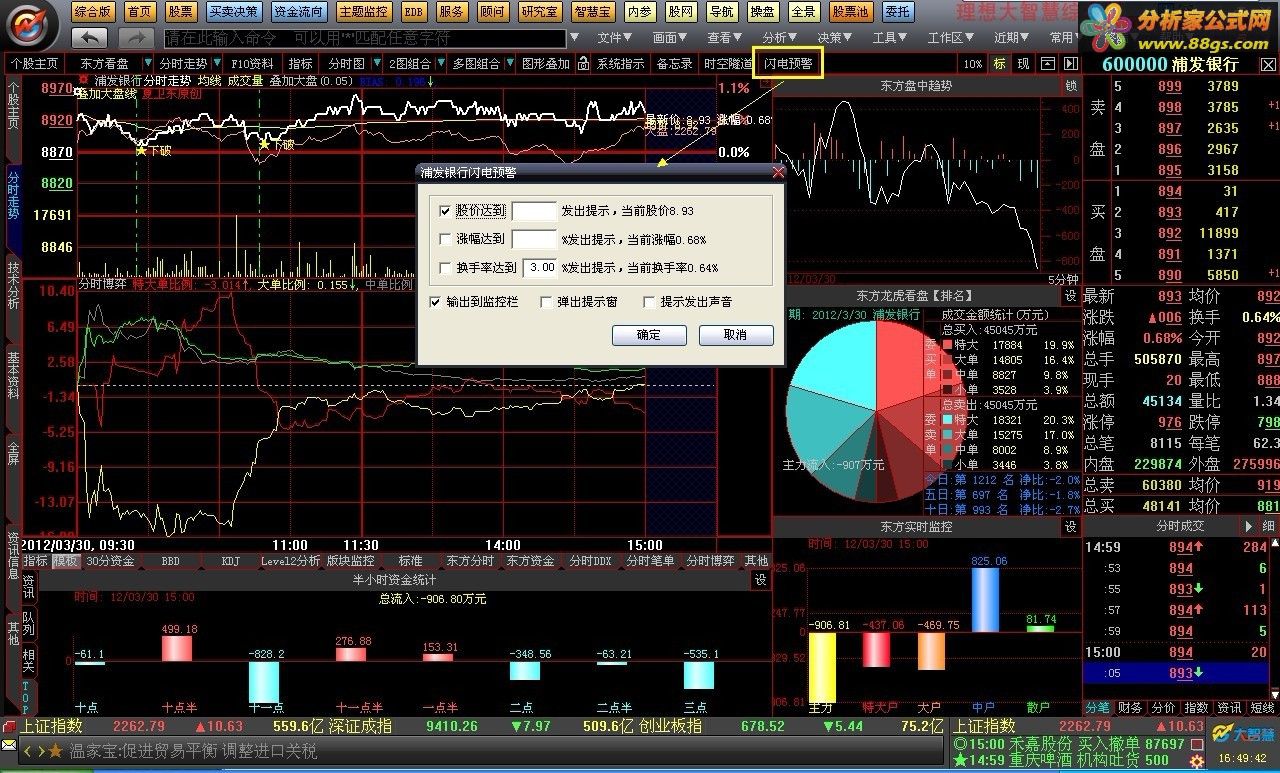Expand the dropdown arrow after 多图组合
1280x773 pixels.
[508, 64]
